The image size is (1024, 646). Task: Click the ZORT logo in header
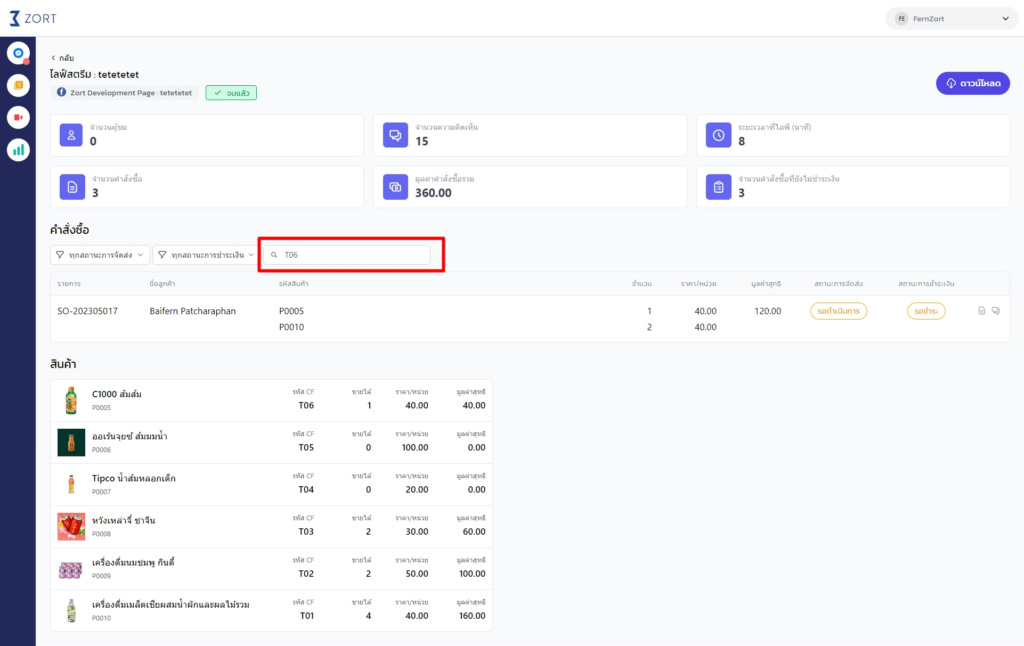[x=36, y=18]
